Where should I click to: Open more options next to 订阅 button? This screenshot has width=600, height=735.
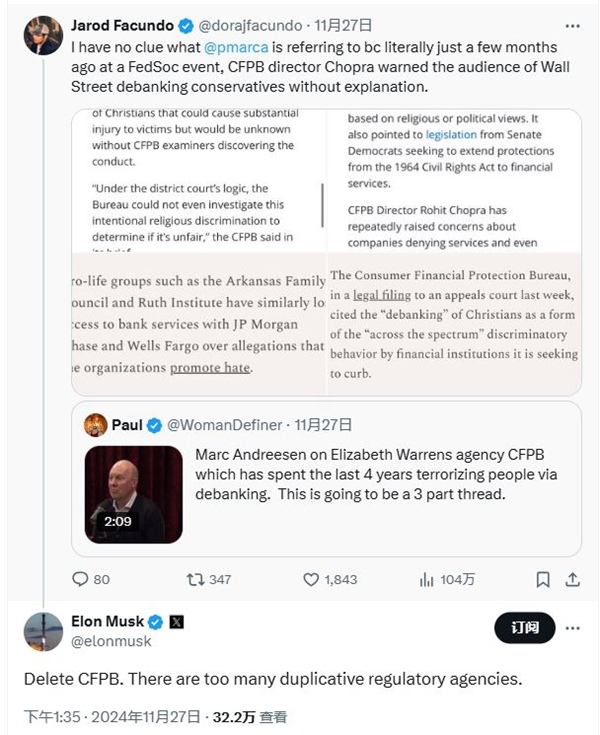(x=572, y=628)
